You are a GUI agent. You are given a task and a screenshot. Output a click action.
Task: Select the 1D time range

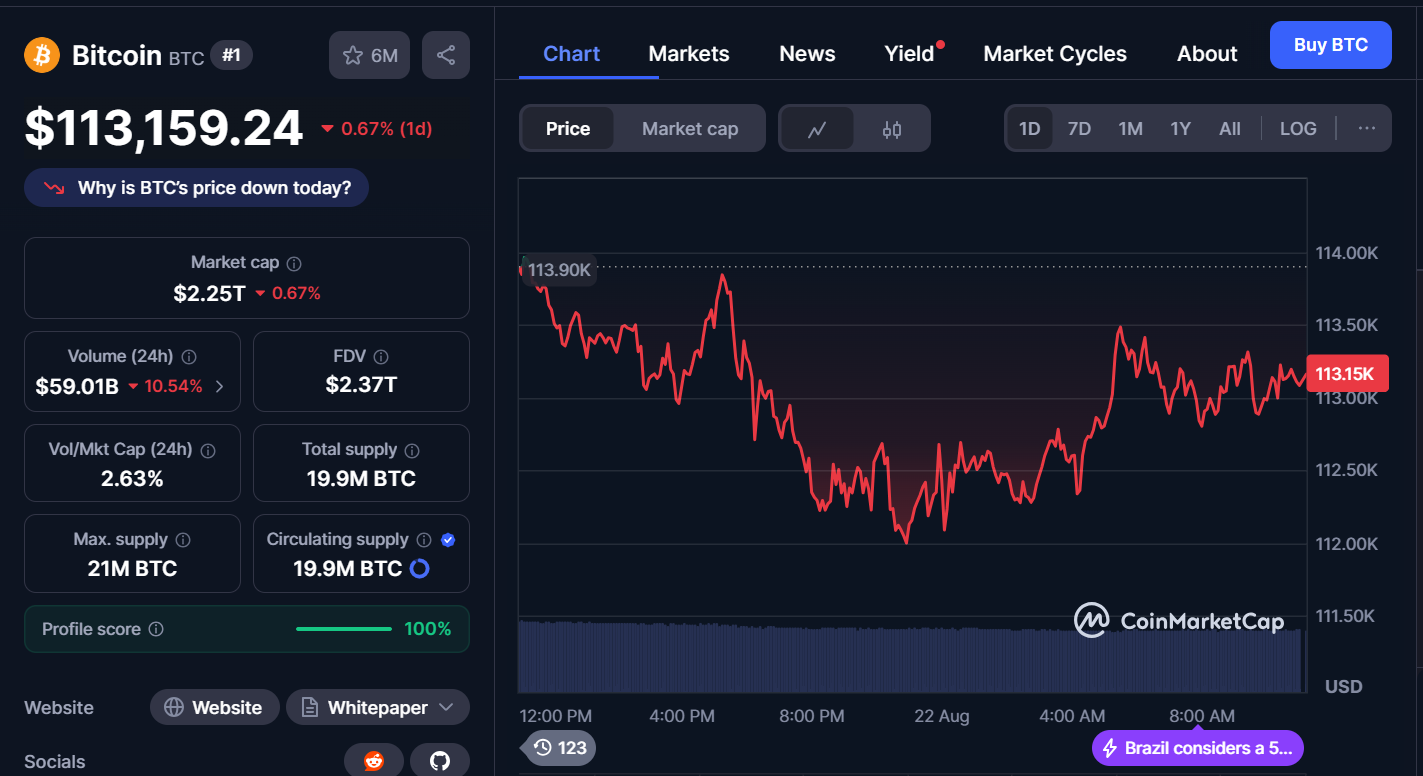[x=1029, y=129]
